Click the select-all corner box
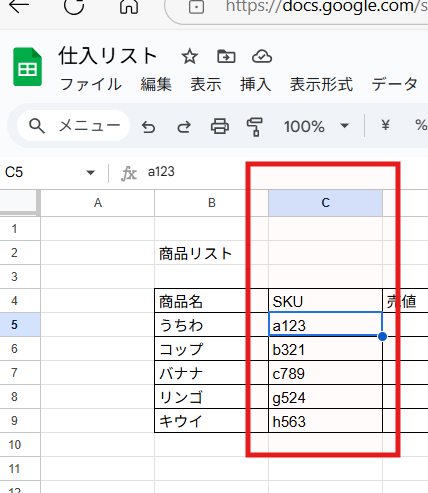Viewport: 428px width, 493px height. point(19,203)
